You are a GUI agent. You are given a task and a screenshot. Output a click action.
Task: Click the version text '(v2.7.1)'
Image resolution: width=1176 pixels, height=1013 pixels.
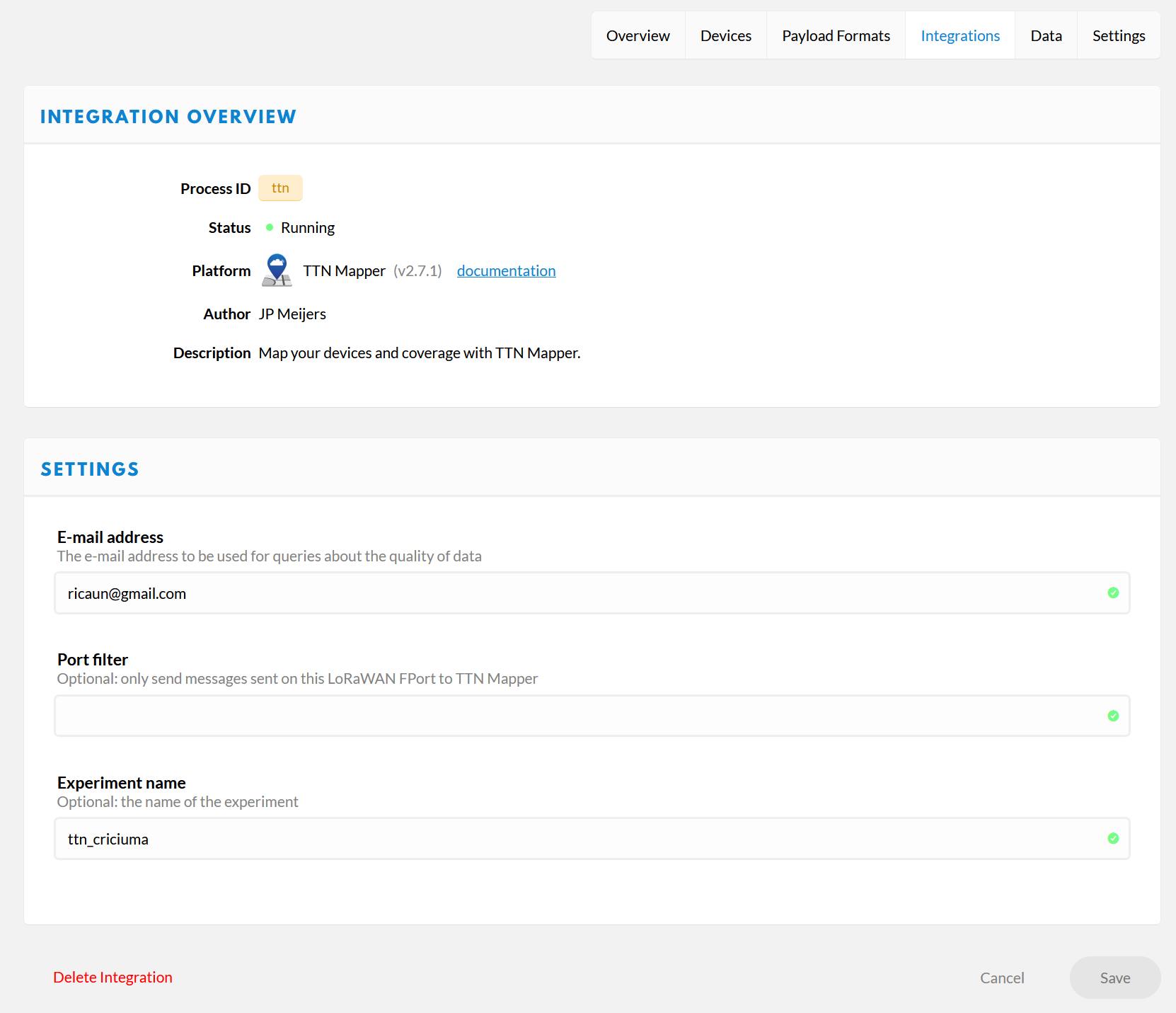point(417,270)
